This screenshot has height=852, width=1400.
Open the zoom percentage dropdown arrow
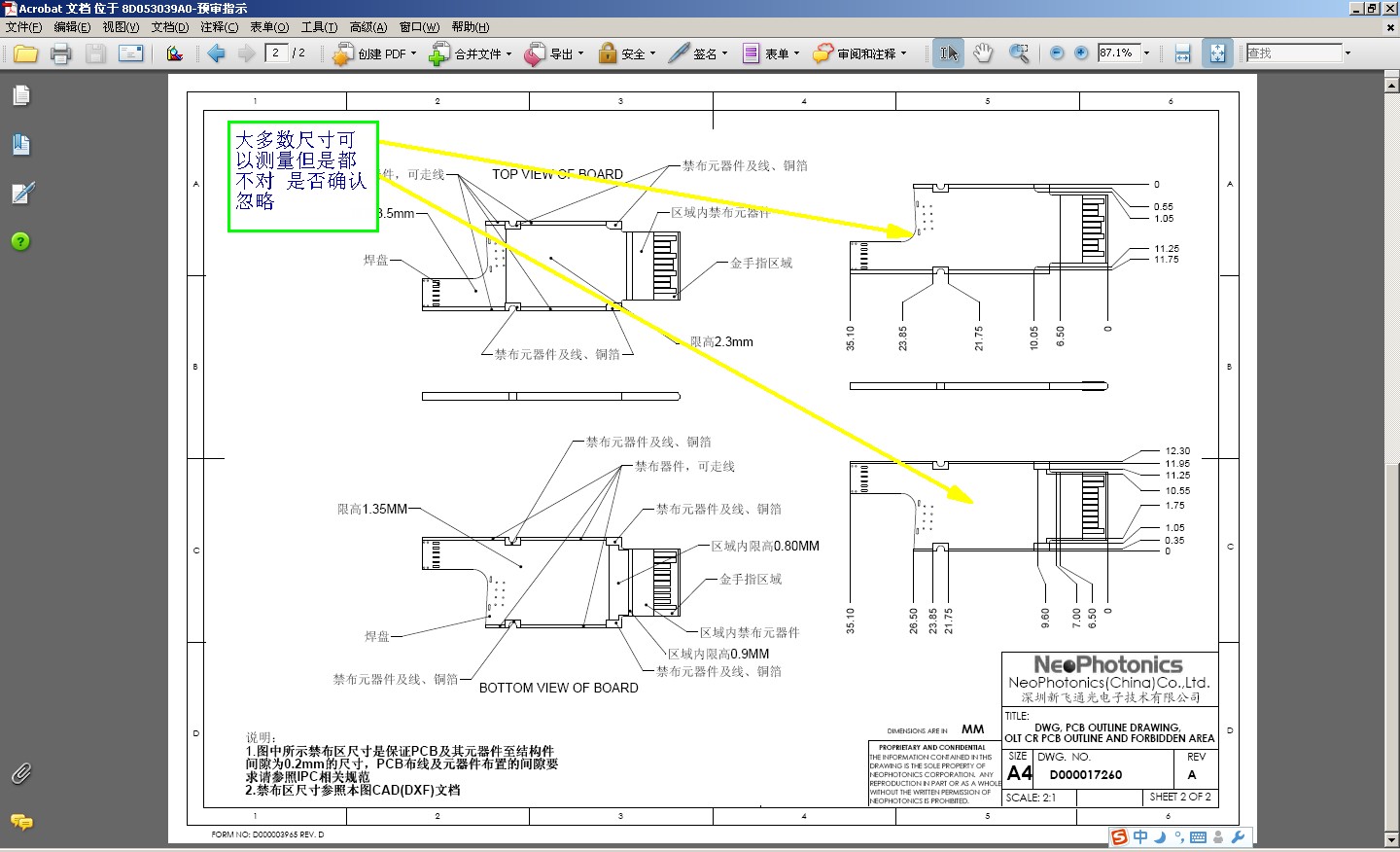pyautogui.click(x=1147, y=53)
